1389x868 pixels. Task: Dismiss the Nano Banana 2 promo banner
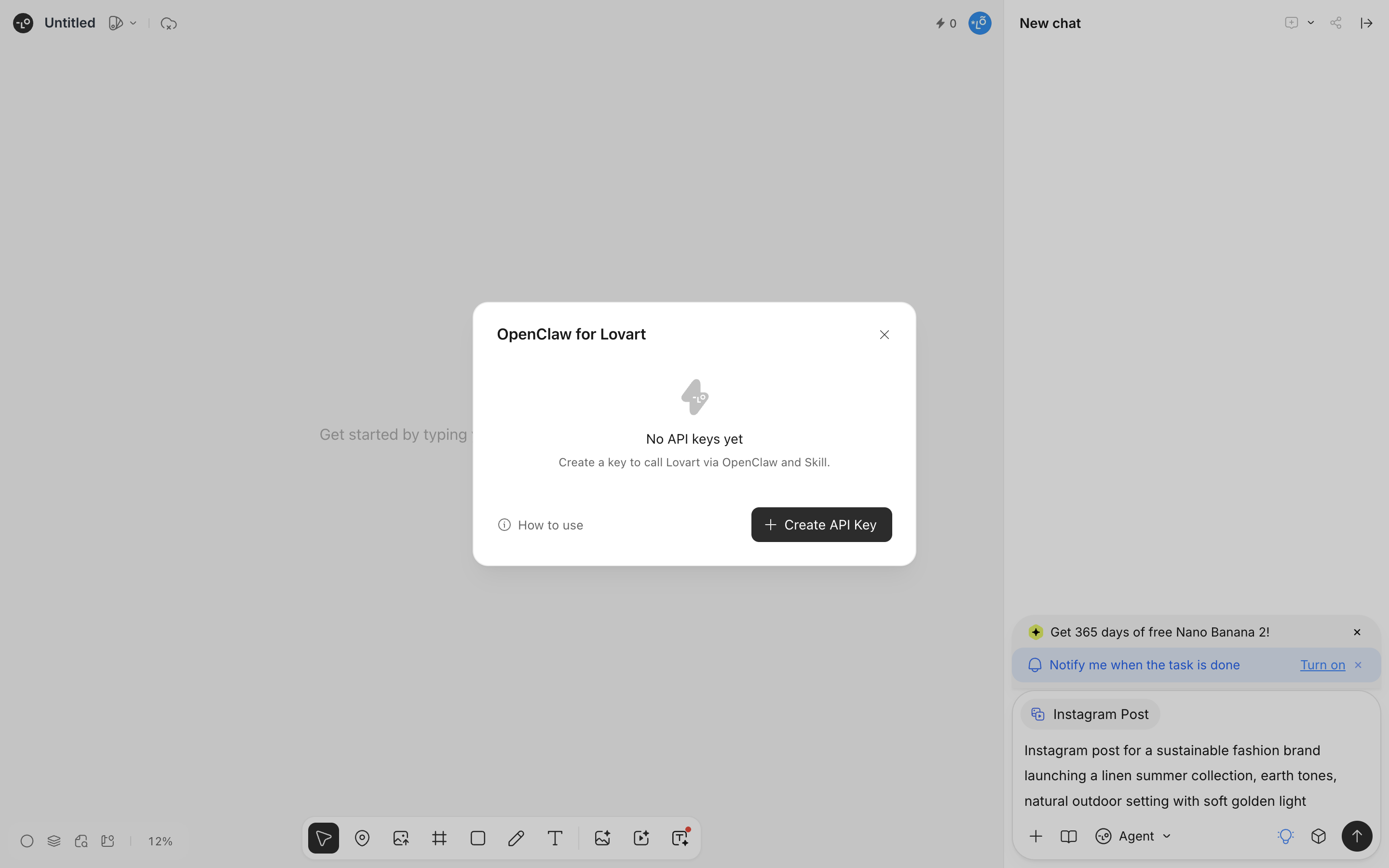point(1357,632)
